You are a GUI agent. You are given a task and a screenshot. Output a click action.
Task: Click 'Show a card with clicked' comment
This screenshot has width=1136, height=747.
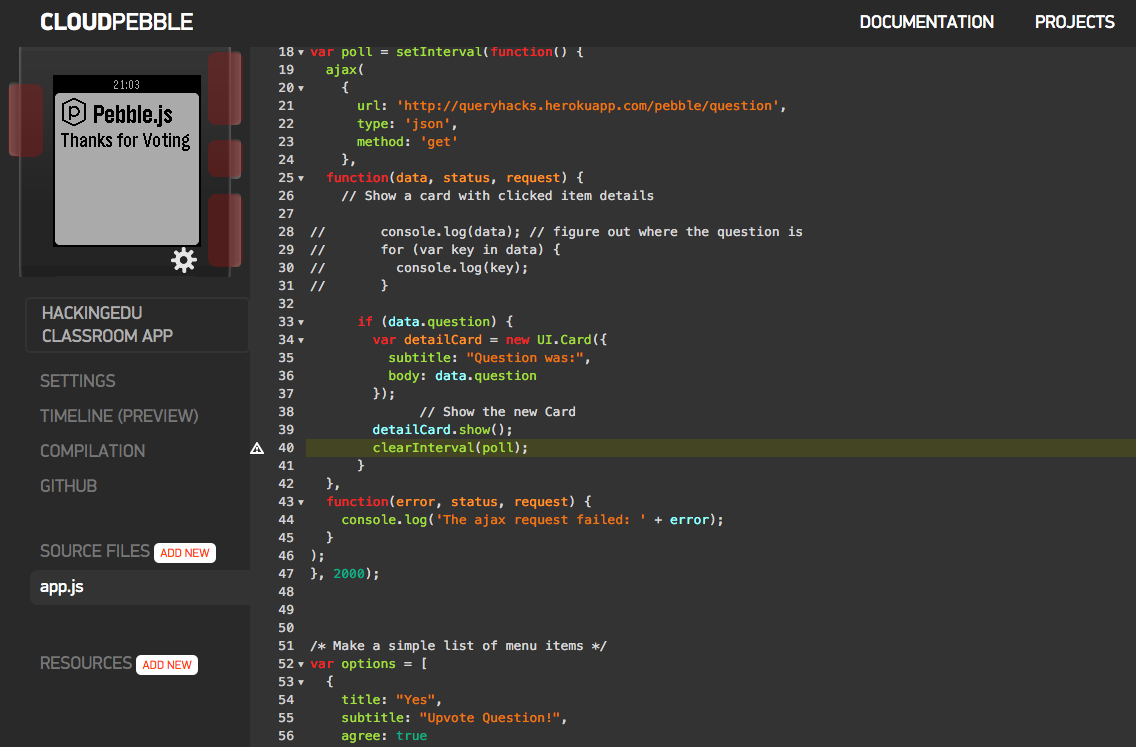[497, 196]
